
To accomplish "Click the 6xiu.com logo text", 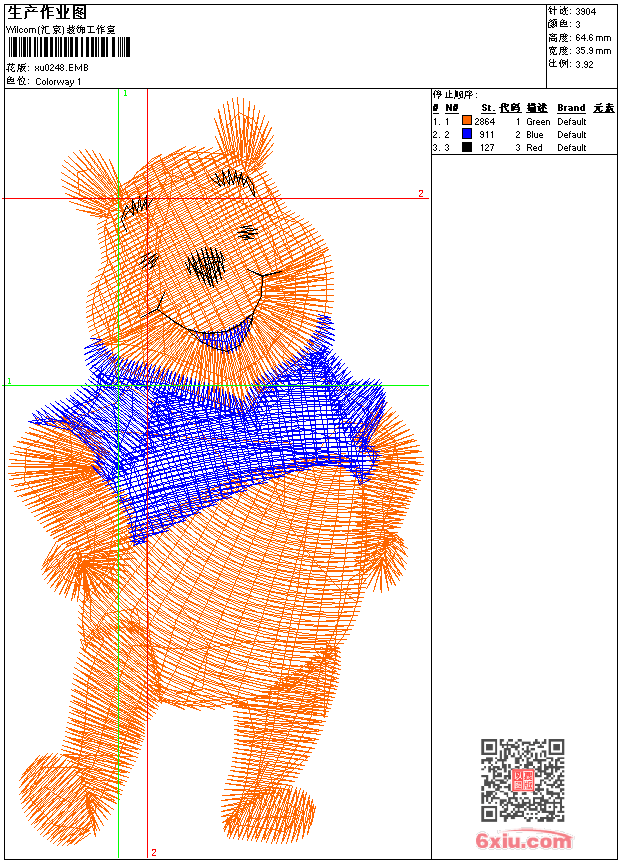I will pyautogui.click(x=523, y=840).
